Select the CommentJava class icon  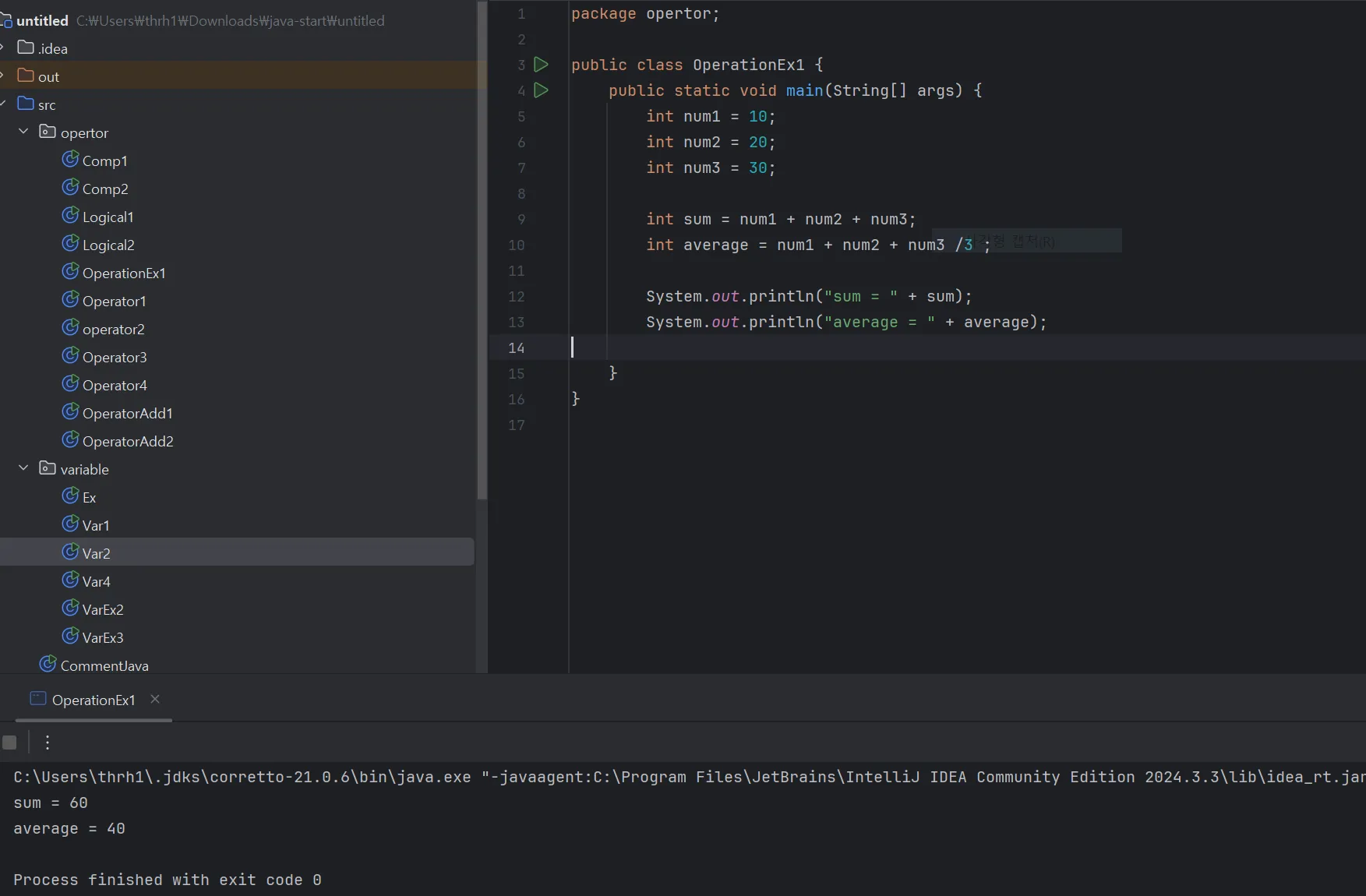tap(48, 665)
